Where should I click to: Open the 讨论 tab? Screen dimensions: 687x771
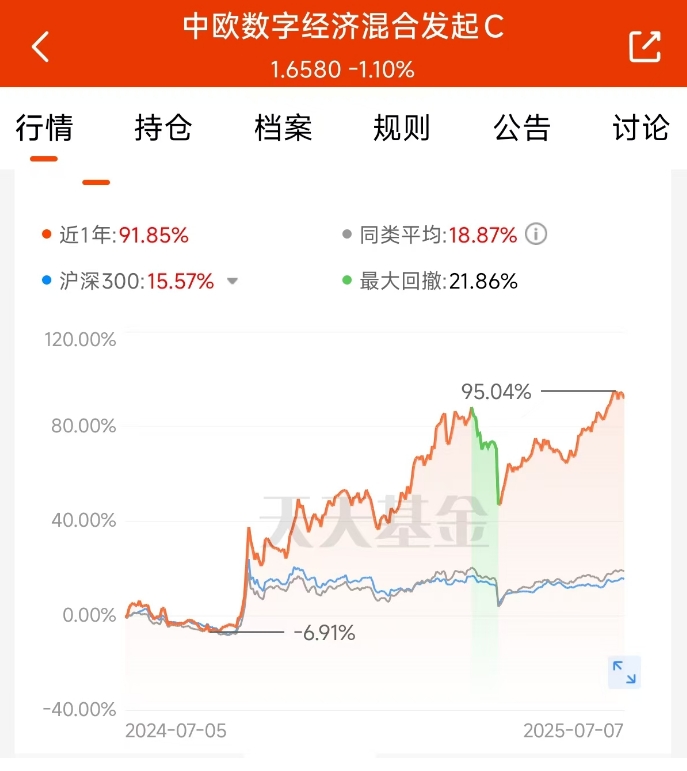pos(641,128)
